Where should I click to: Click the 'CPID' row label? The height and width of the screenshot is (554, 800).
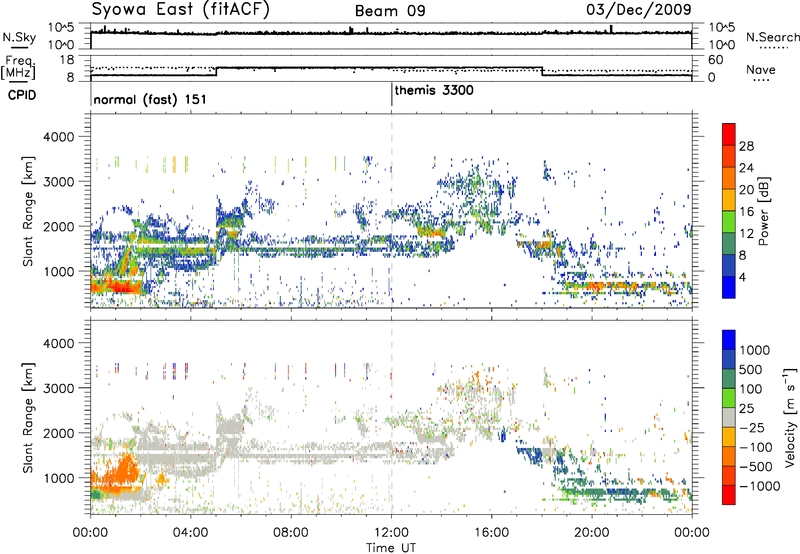coord(22,95)
